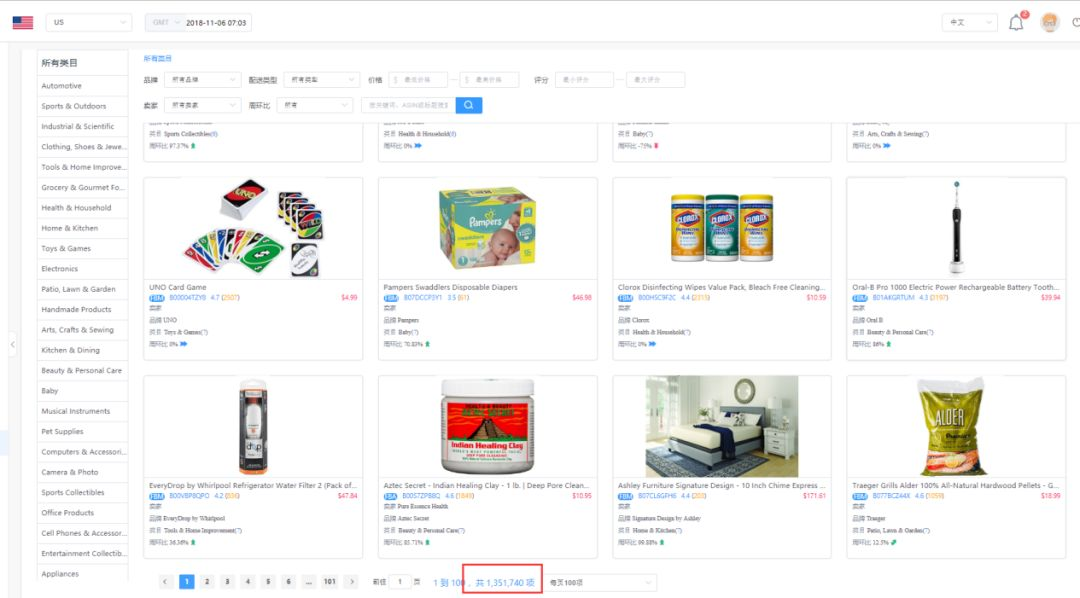Click the Ashley mattress bedroom image
This screenshot has width=1080, height=598.
tap(722, 426)
